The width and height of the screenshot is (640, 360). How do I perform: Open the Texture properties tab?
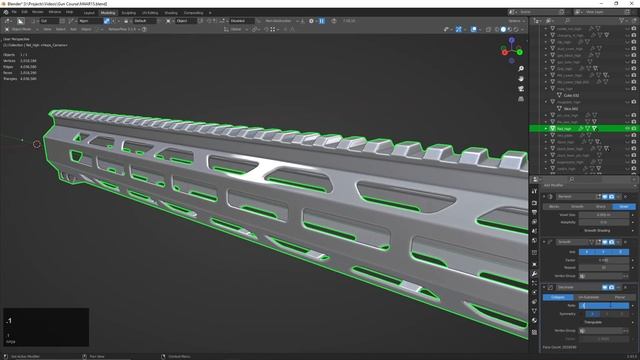[534, 332]
